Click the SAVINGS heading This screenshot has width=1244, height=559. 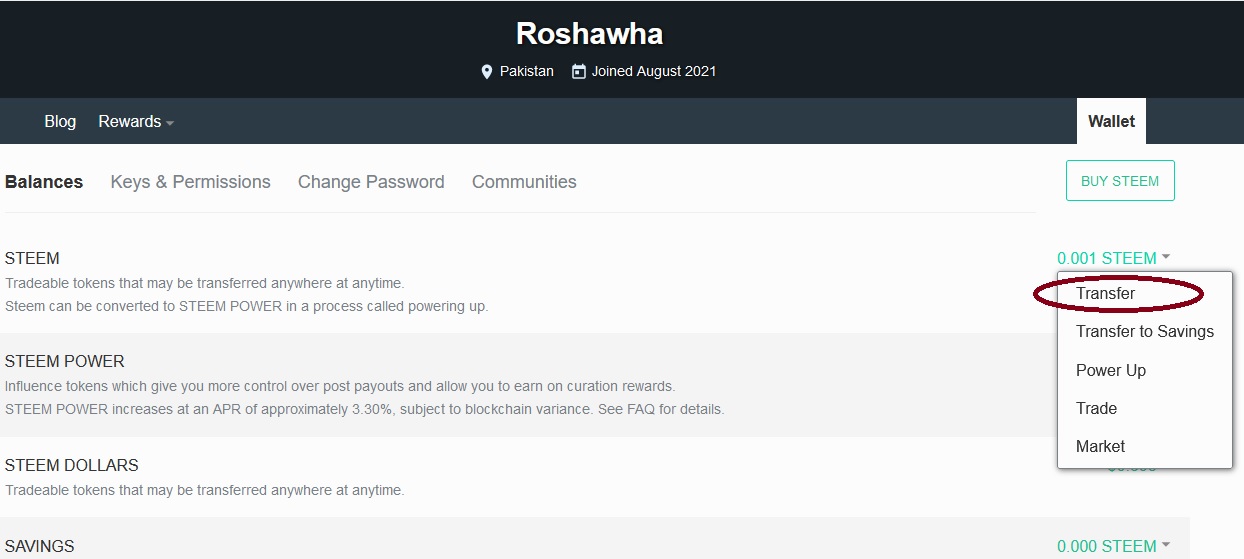(40, 546)
